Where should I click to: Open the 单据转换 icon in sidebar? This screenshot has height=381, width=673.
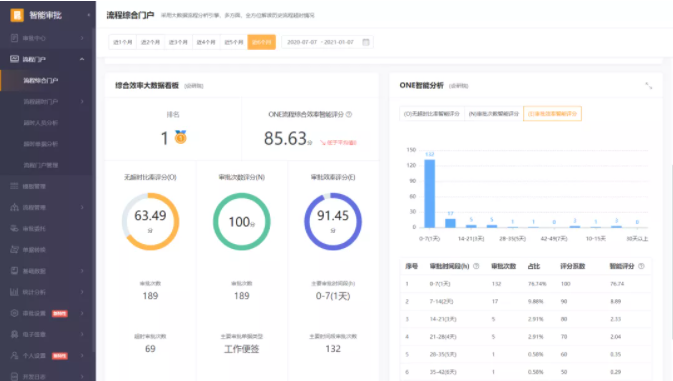coord(14,249)
